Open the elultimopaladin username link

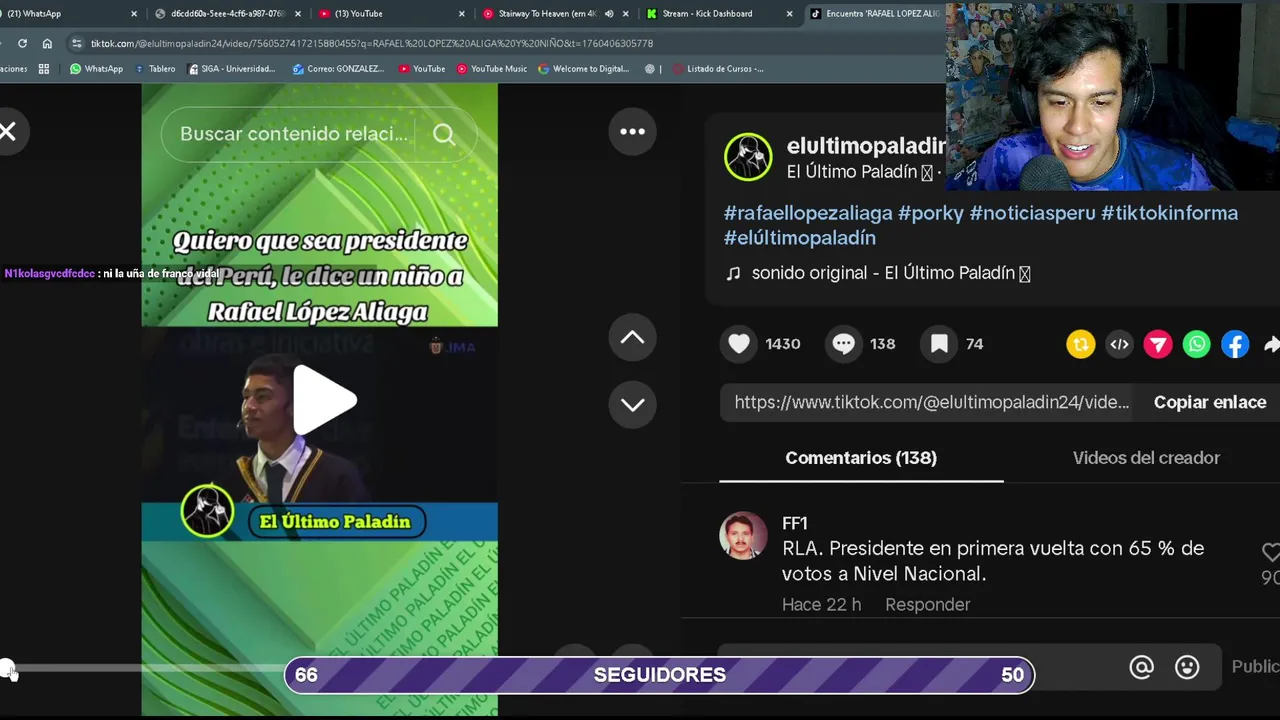tap(865, 147)
